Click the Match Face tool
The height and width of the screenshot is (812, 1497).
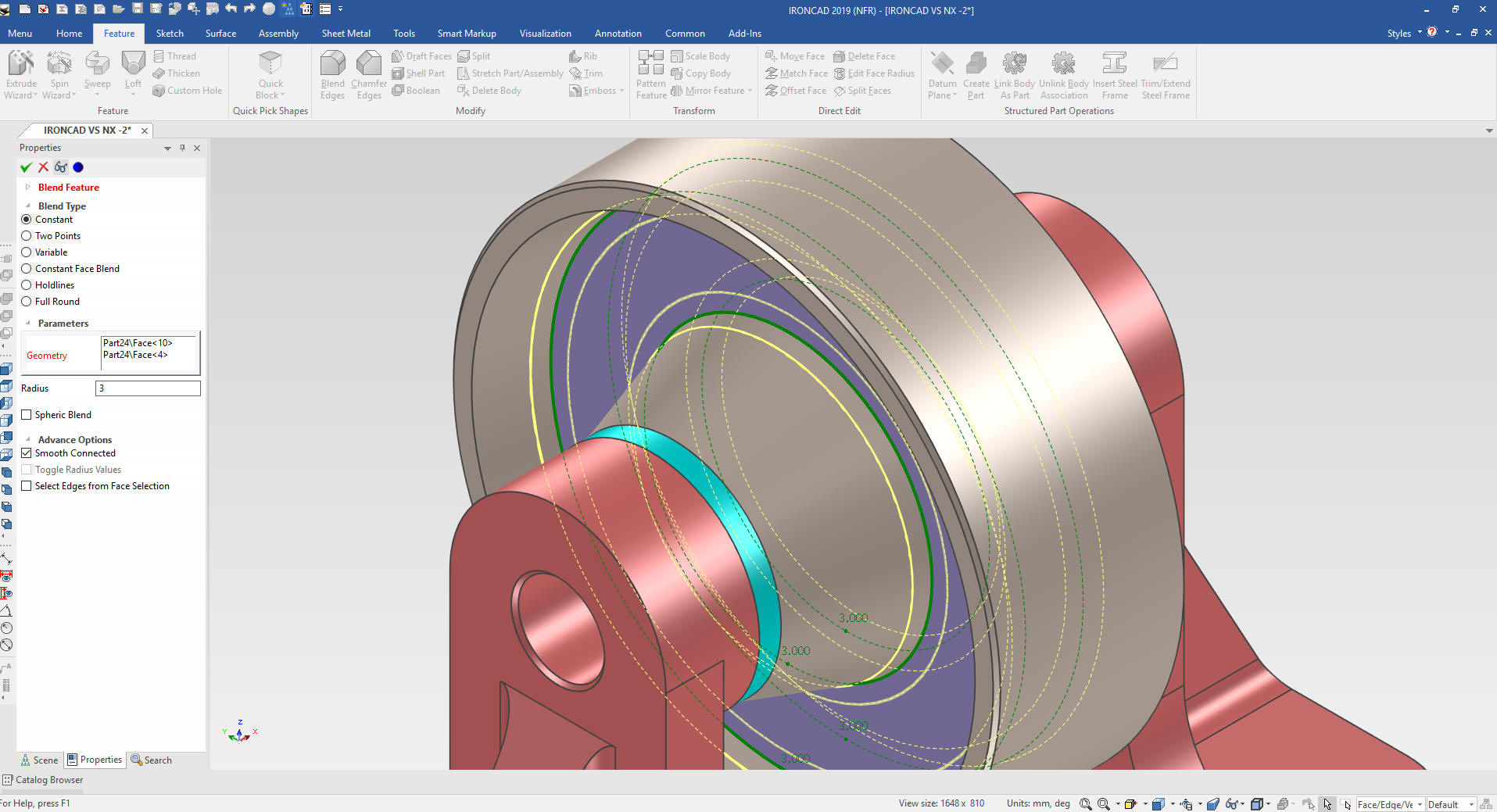(797, 73)
